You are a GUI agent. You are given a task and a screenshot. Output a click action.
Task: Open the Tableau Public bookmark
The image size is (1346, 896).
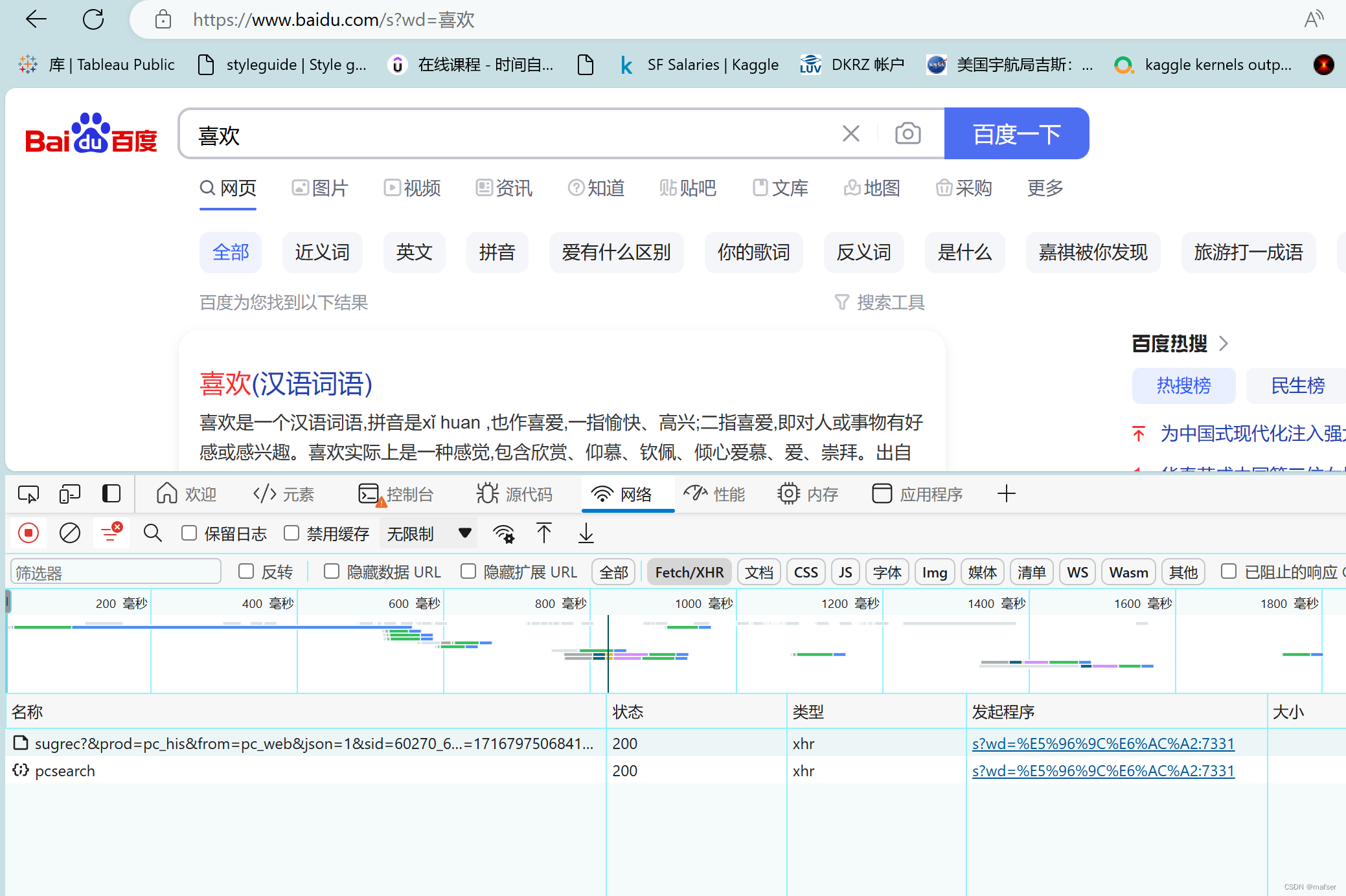97,65
